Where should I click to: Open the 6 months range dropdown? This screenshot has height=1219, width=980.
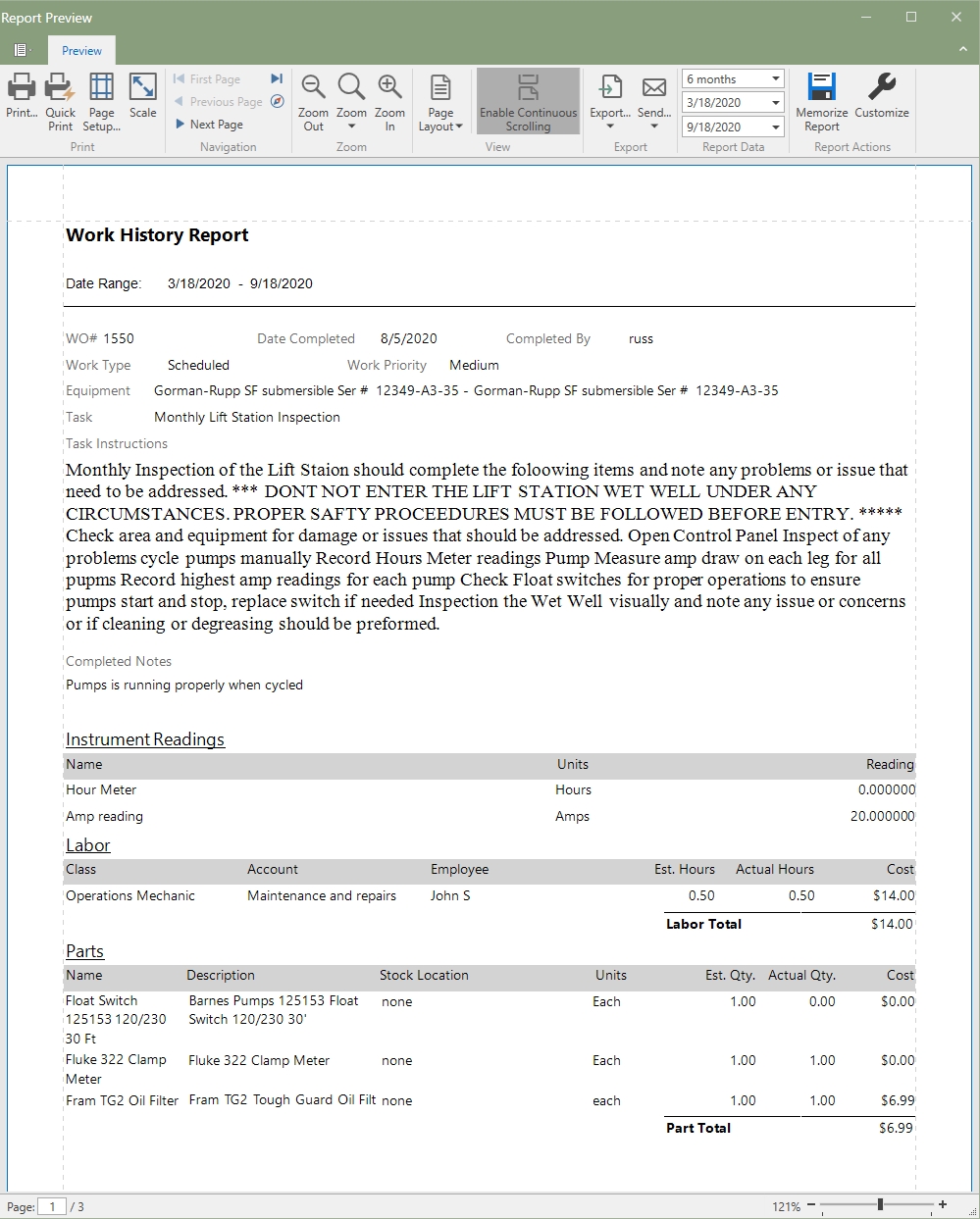coord(776,79)
